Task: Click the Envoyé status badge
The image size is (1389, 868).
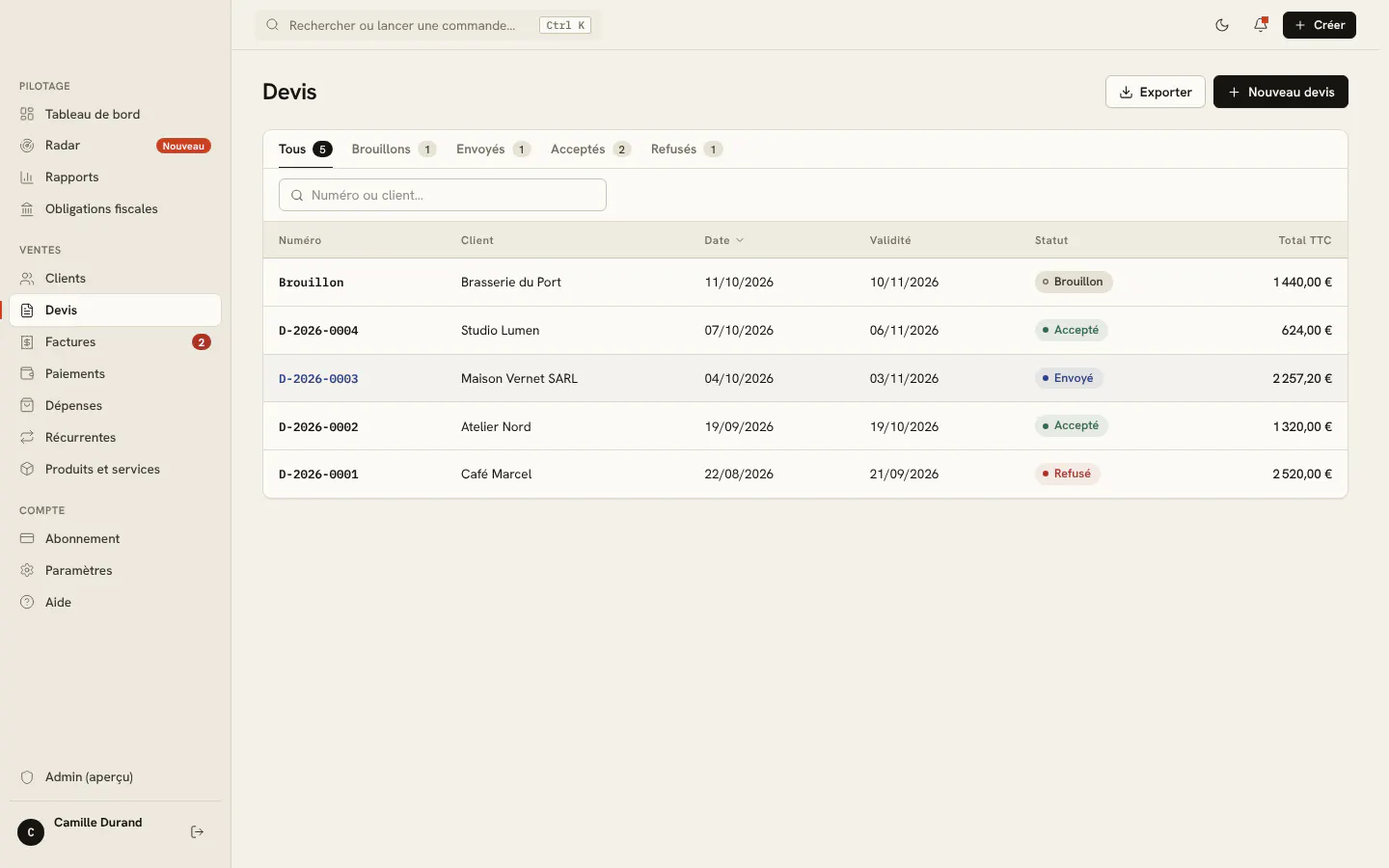Action: [x=1069, y=378]
